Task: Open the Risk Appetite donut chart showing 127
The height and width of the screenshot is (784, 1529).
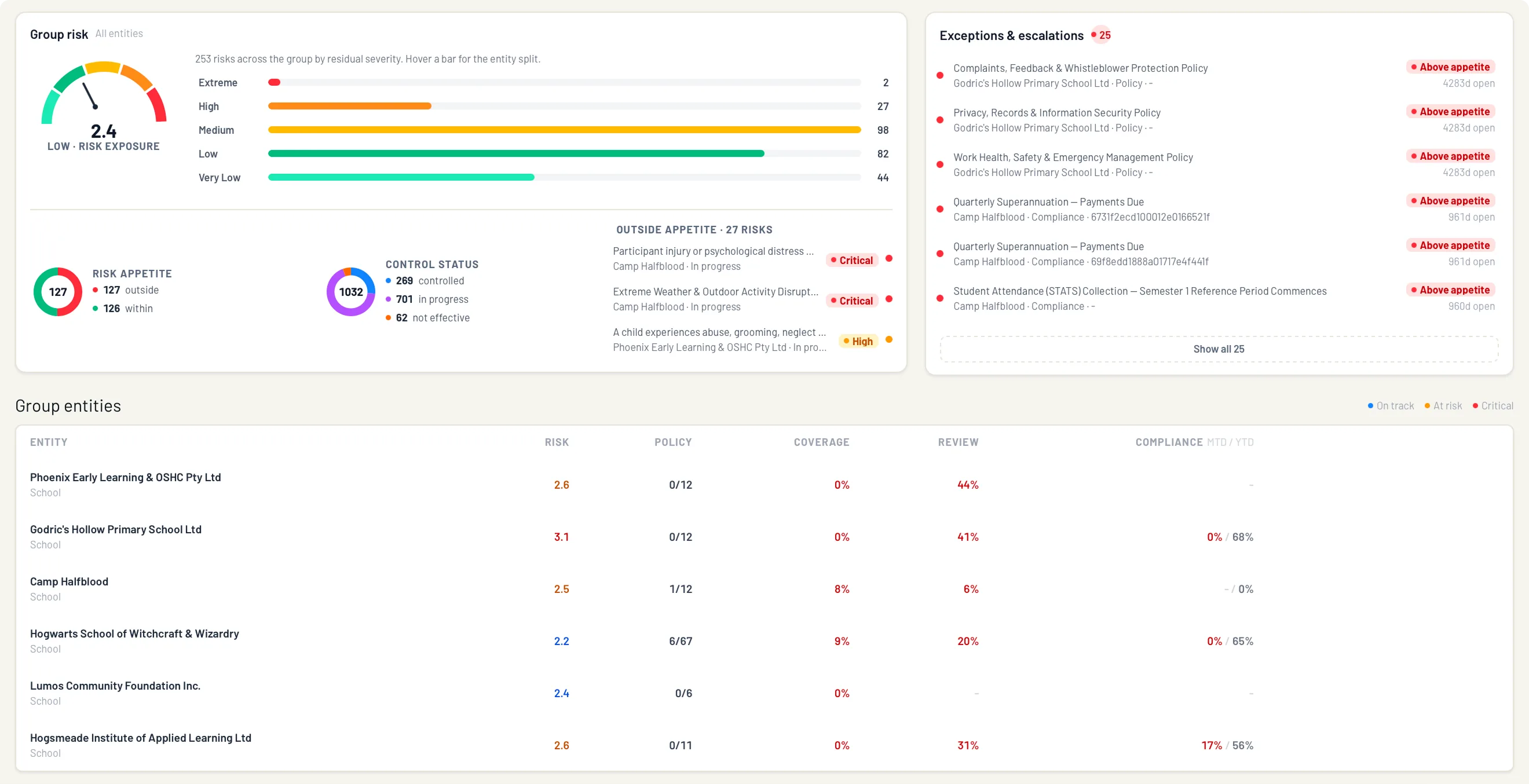Action: tap(57, 292)
